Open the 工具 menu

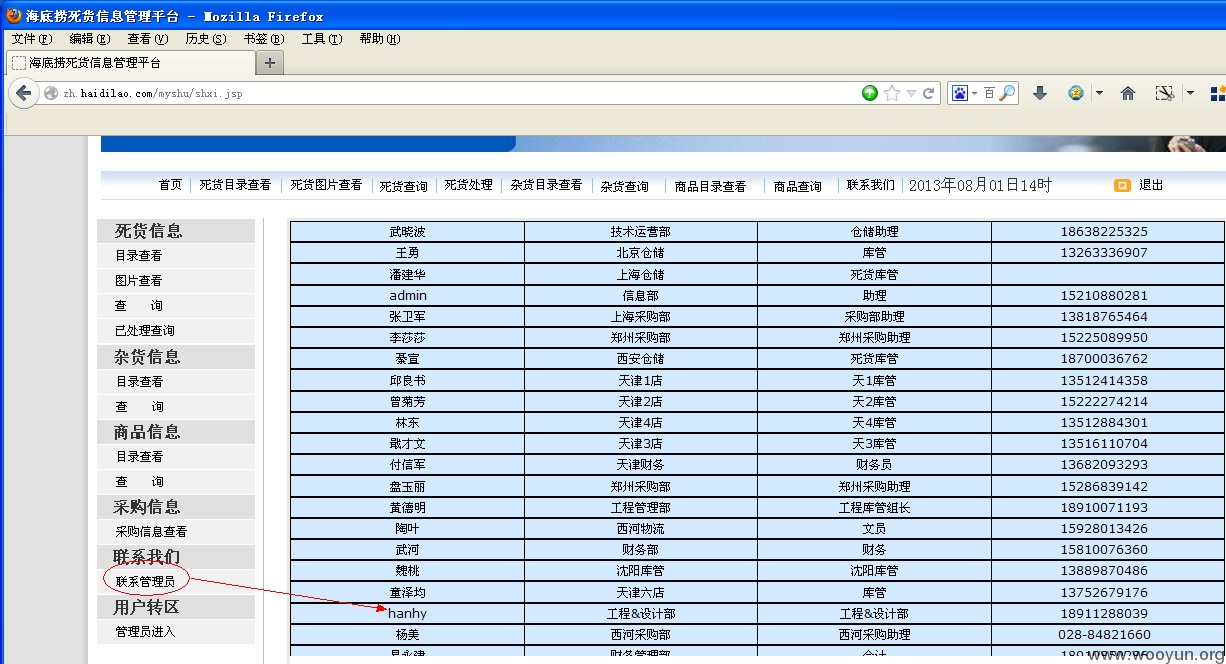click(321, 39)
